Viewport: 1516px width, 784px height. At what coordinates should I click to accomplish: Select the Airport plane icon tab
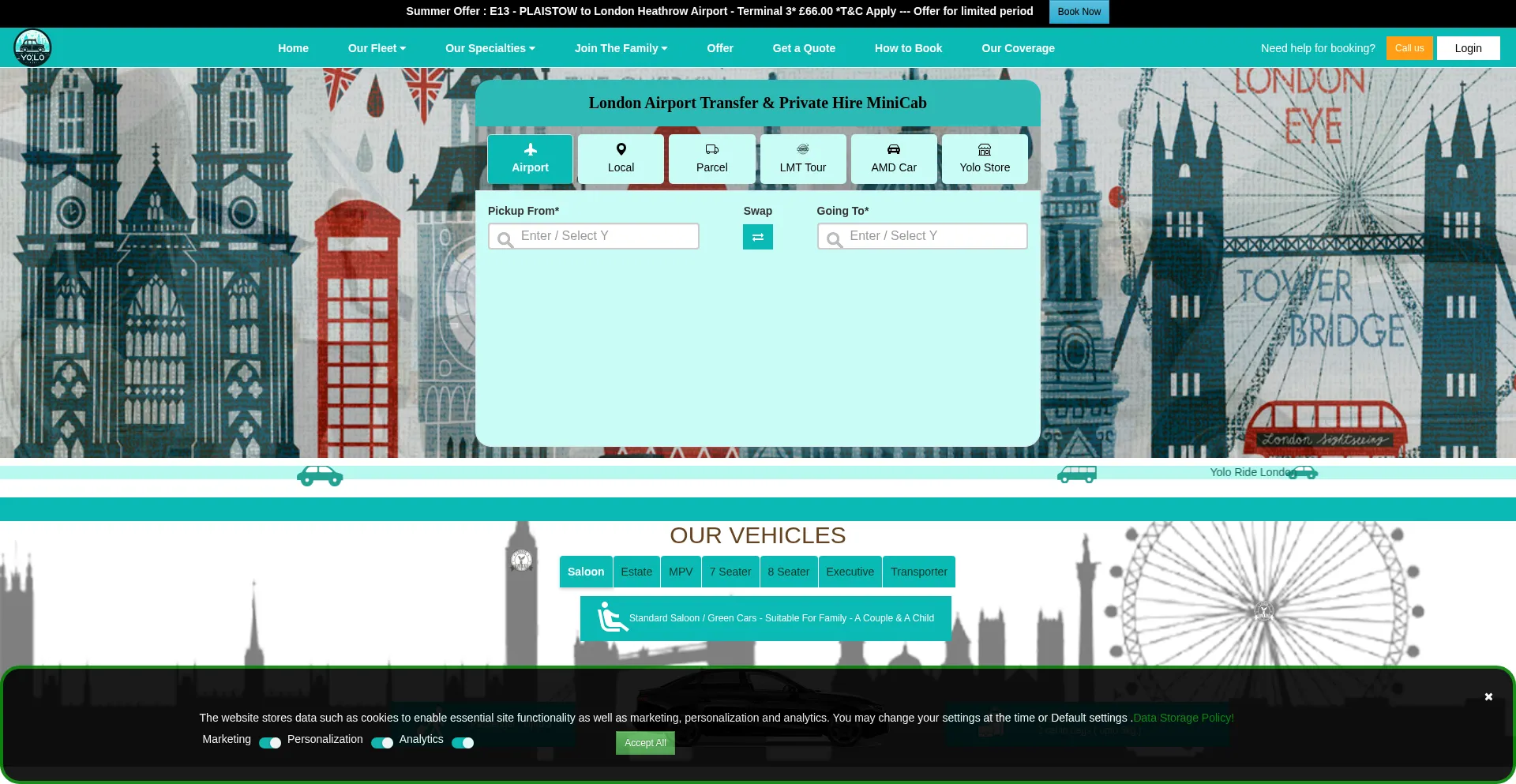[x=530, y=159]
